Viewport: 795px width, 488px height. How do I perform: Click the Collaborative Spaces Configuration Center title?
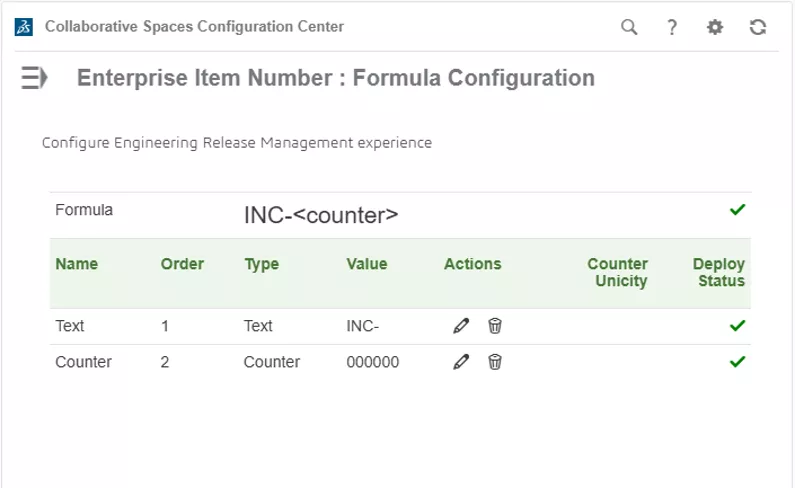point(194,26)
